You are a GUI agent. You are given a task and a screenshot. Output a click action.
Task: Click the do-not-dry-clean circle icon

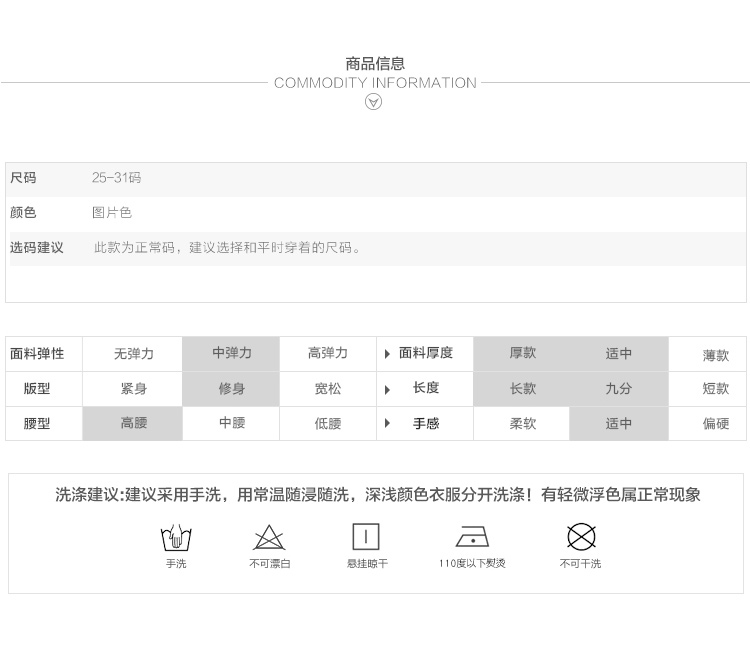[x=581, y=537]
